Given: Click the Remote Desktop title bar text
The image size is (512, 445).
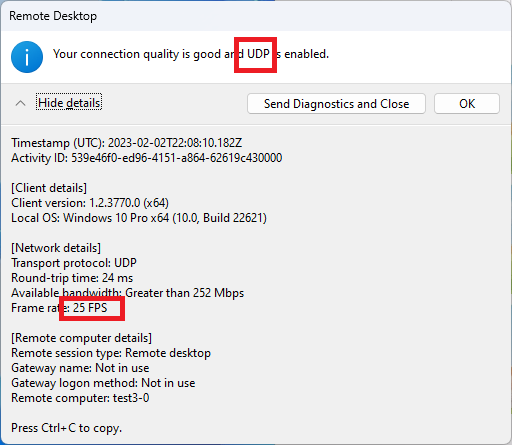Looking at the screenshot, I should [x=53, y=16].
